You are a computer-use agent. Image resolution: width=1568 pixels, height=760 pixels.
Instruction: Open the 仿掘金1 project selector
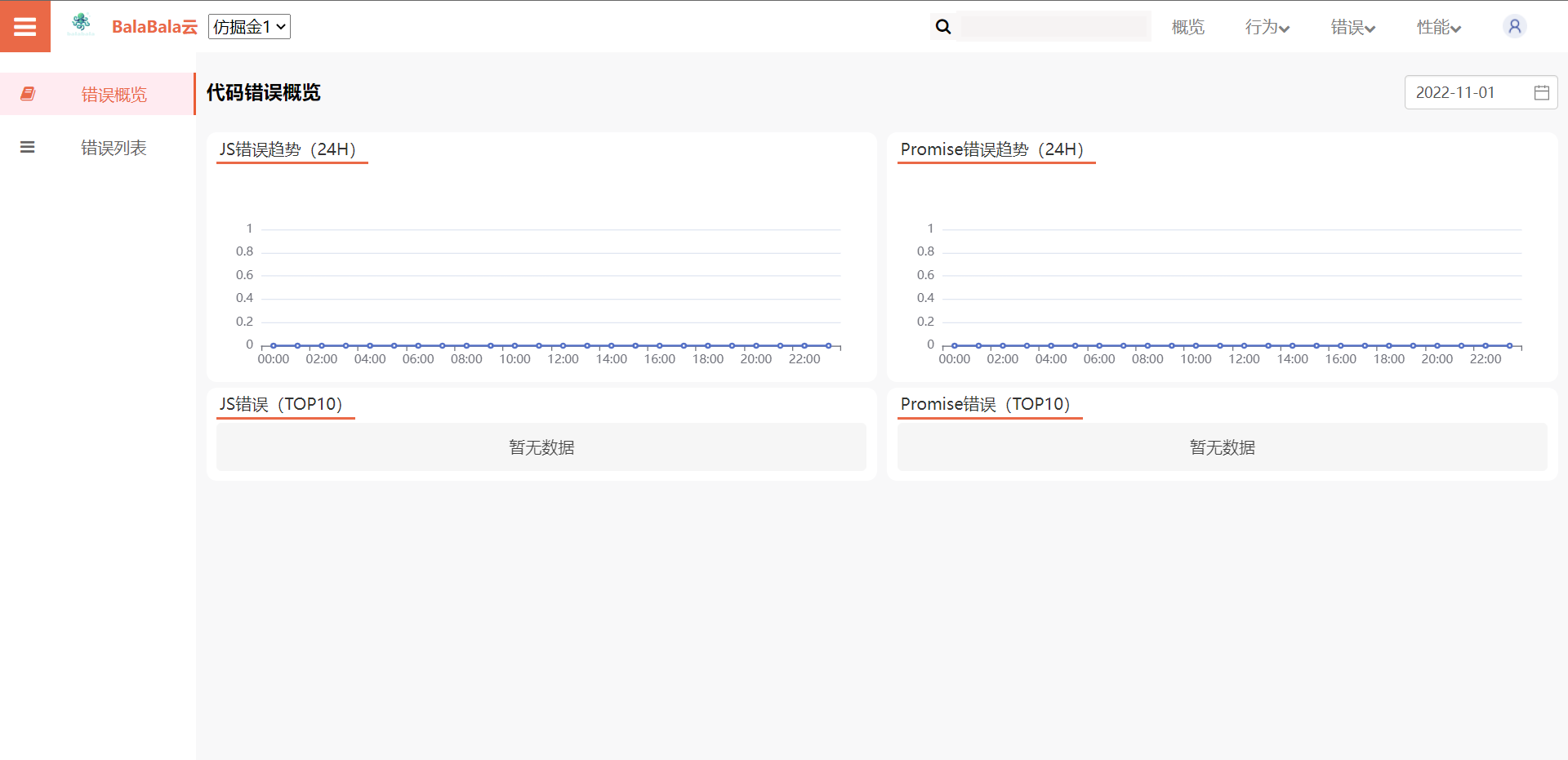pyautogui.click(x=249, y=26)
